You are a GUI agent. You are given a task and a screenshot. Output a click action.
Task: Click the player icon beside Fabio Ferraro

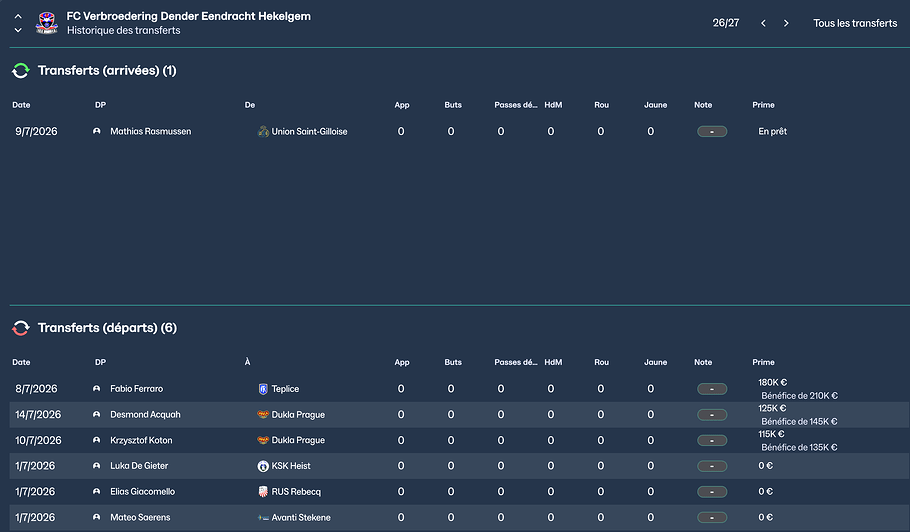pos(97,389)
